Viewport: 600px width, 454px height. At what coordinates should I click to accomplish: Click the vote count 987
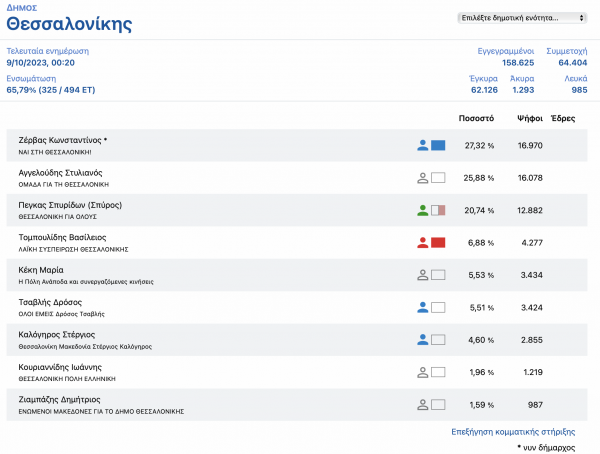[x=535, y=405]
